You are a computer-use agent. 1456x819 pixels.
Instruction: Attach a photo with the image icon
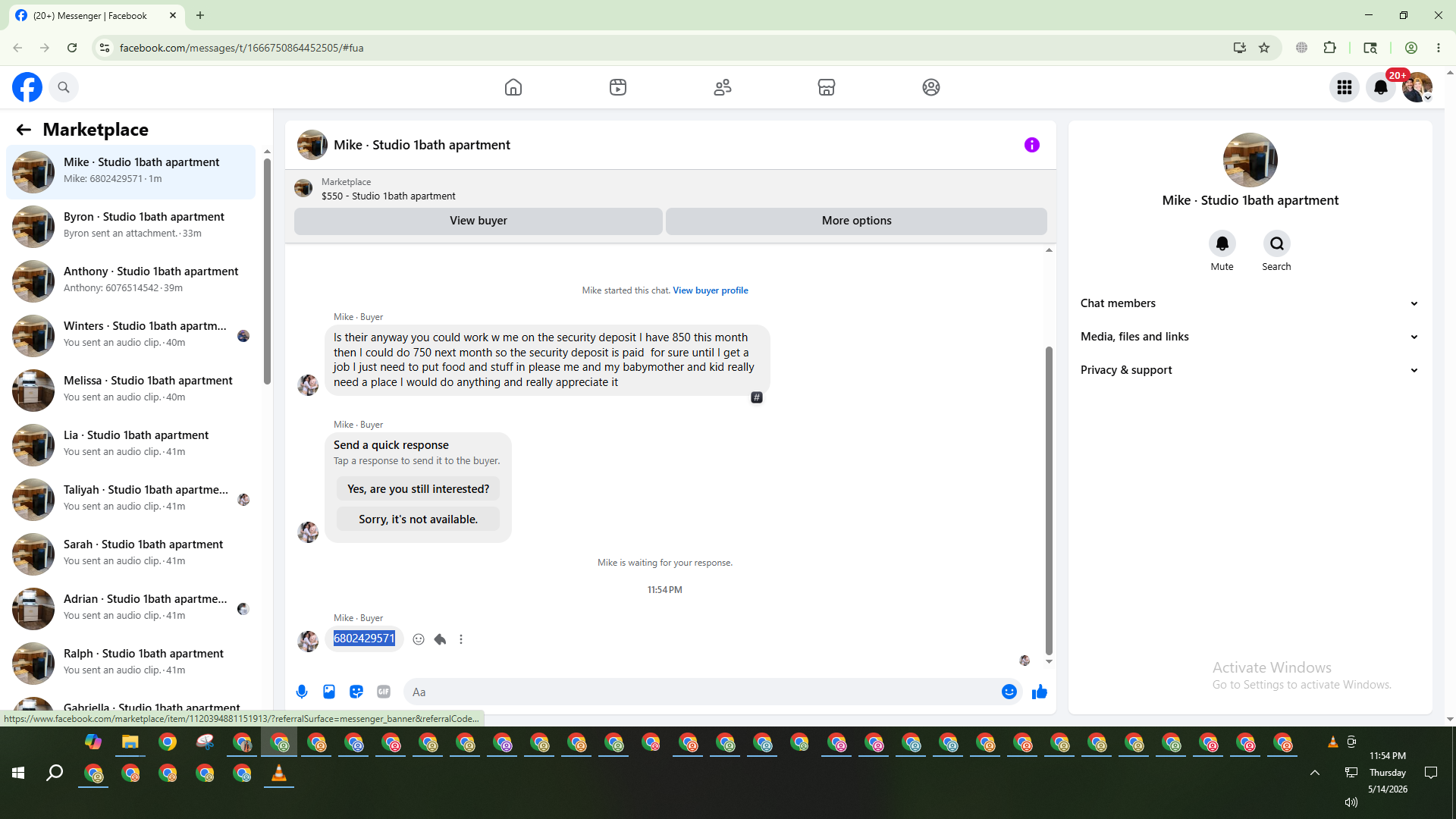329,692
